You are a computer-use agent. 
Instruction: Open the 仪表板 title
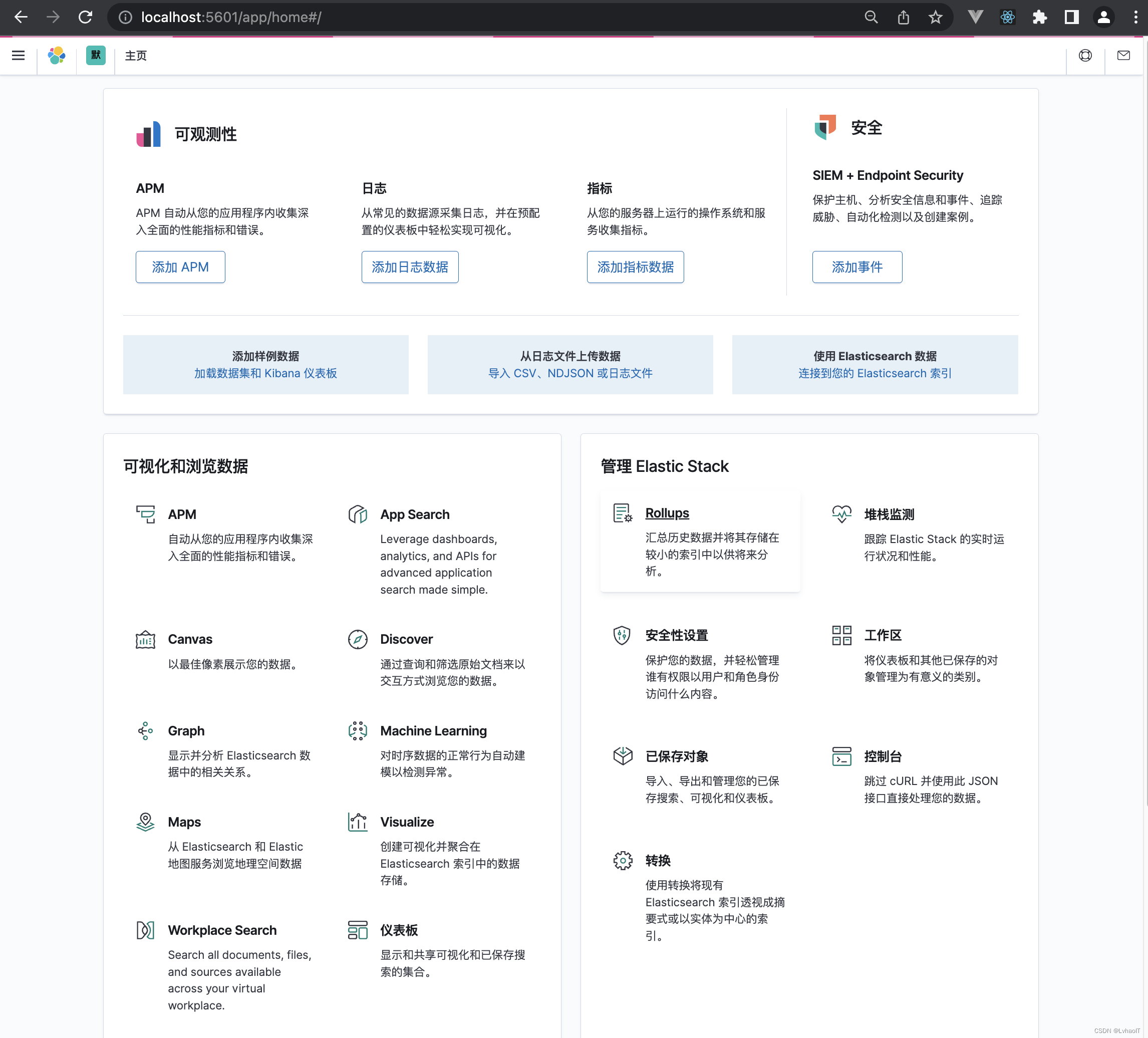click(399, 930)
